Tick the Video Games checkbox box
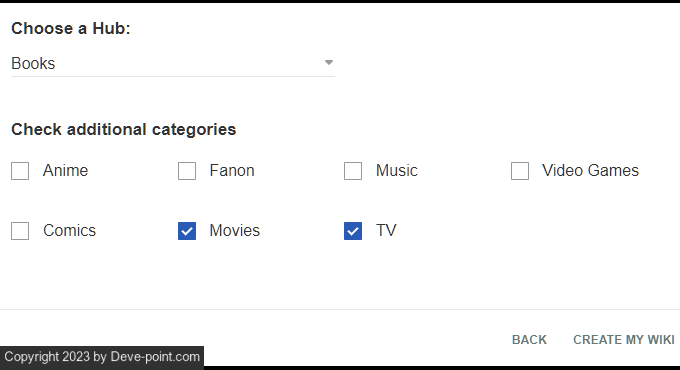680x370 pixels. (520, 171)
